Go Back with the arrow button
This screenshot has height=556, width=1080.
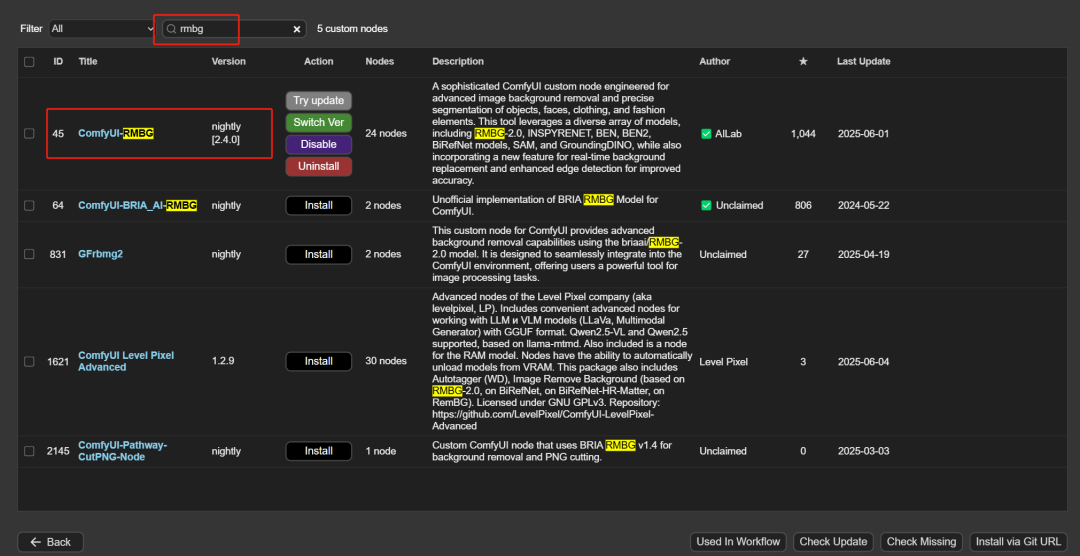coord(50,542)
